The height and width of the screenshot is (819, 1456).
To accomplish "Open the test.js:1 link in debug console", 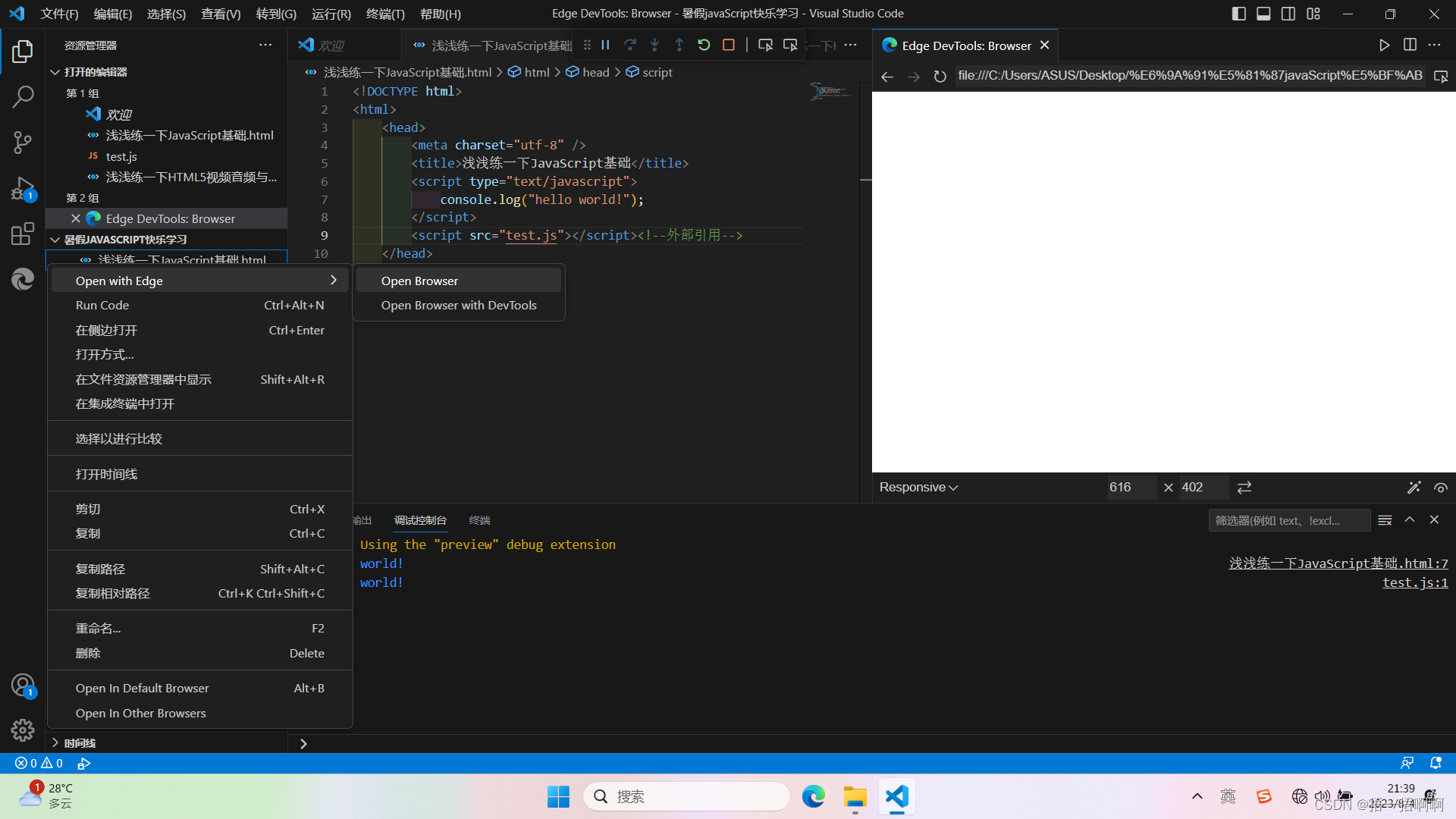I will pos(1415,582).
